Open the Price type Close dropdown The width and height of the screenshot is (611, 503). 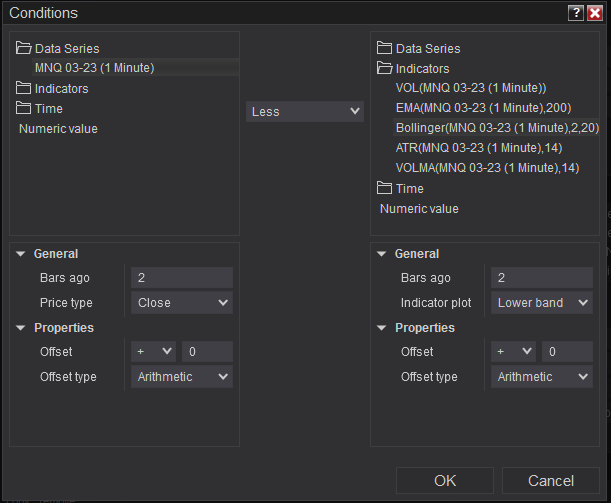click(x=181, y=302)
